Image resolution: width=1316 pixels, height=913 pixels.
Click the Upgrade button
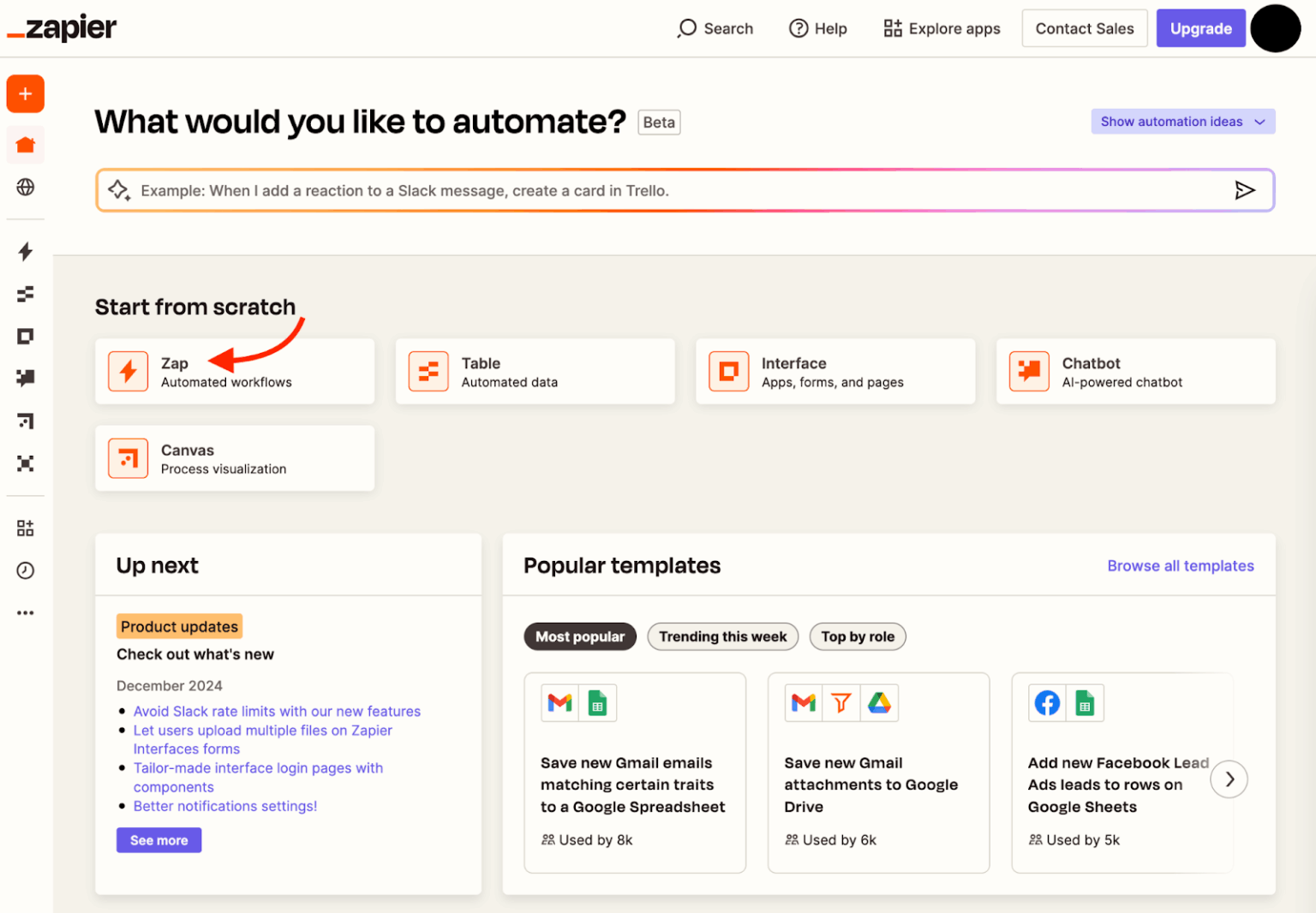coord(1200,28)
